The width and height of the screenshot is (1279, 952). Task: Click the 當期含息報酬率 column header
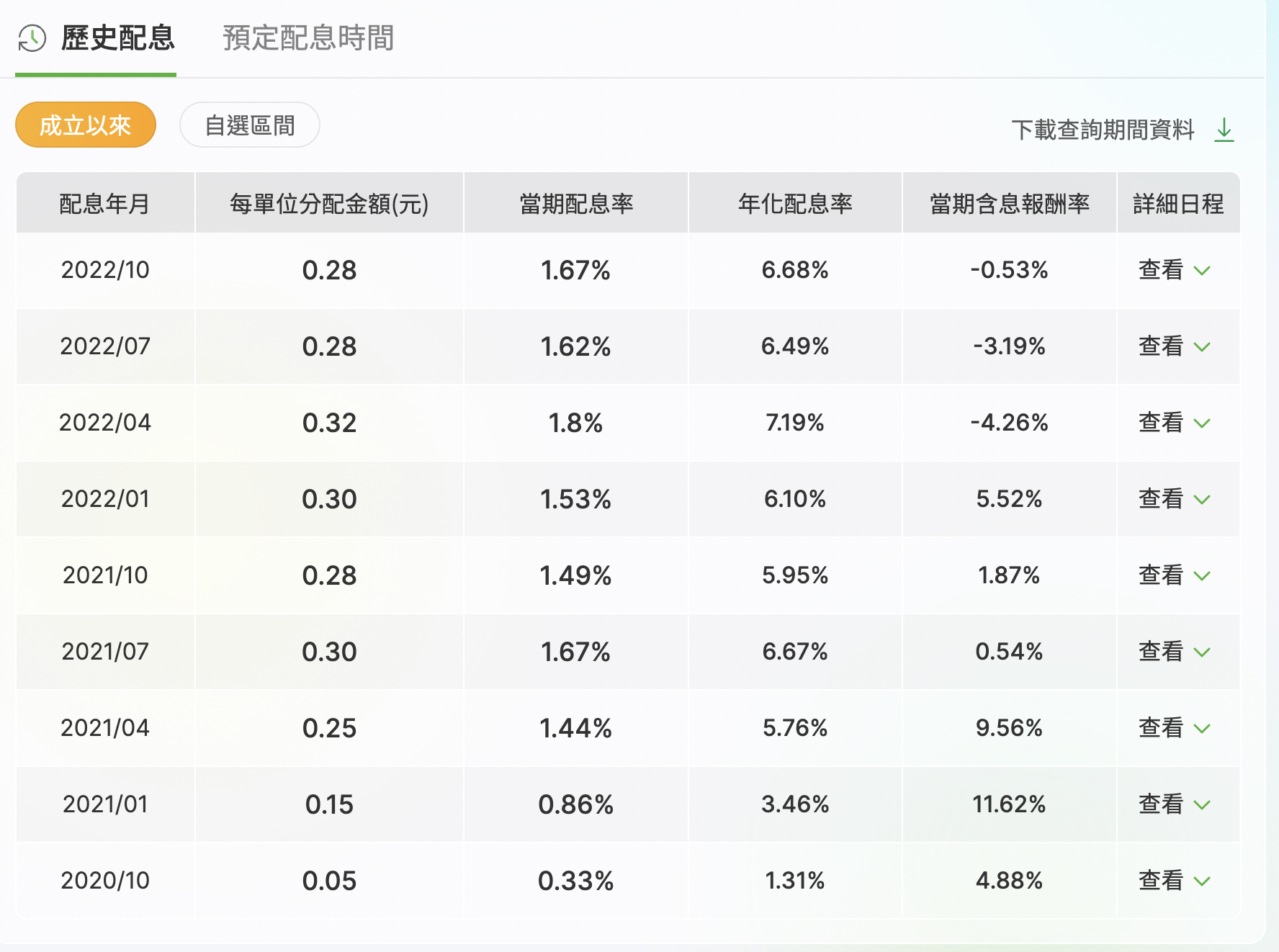(x=1010, y=204)
